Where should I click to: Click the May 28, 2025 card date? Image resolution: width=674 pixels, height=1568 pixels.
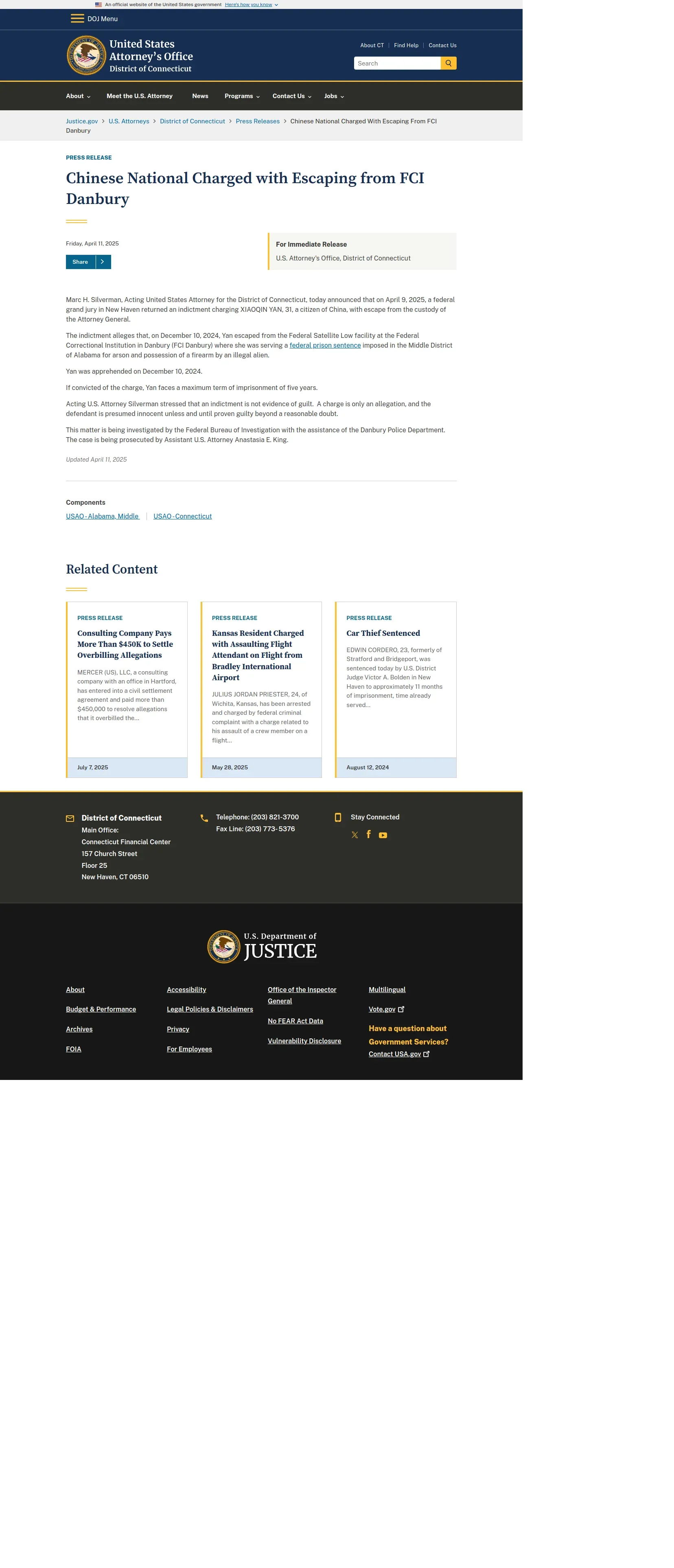point(230,768)
